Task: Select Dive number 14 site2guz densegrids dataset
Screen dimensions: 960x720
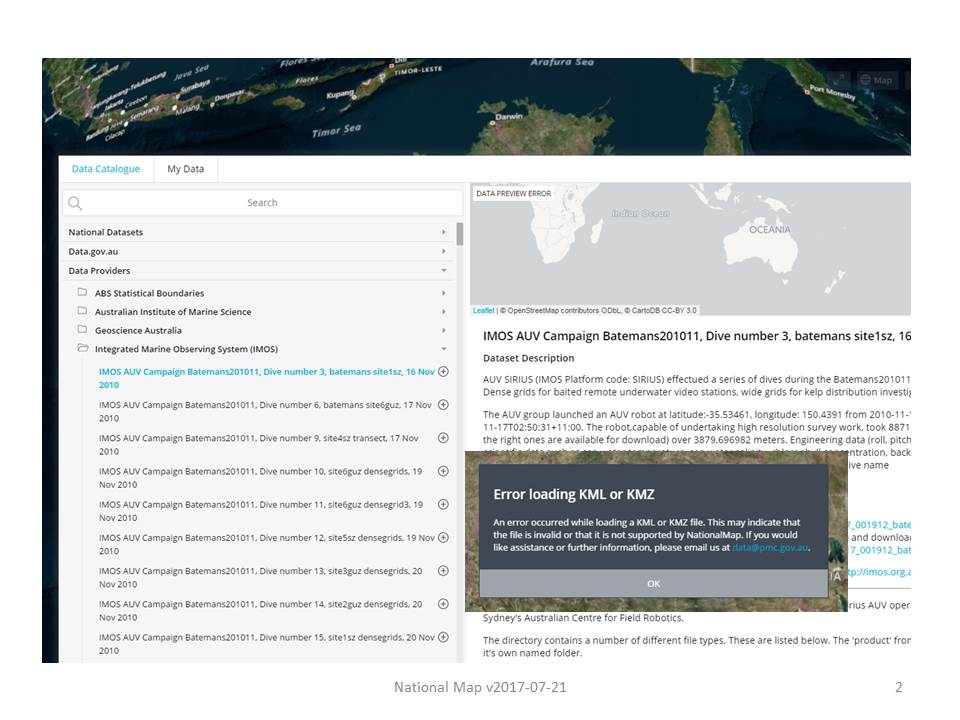Action: click(x=261, y=610)
